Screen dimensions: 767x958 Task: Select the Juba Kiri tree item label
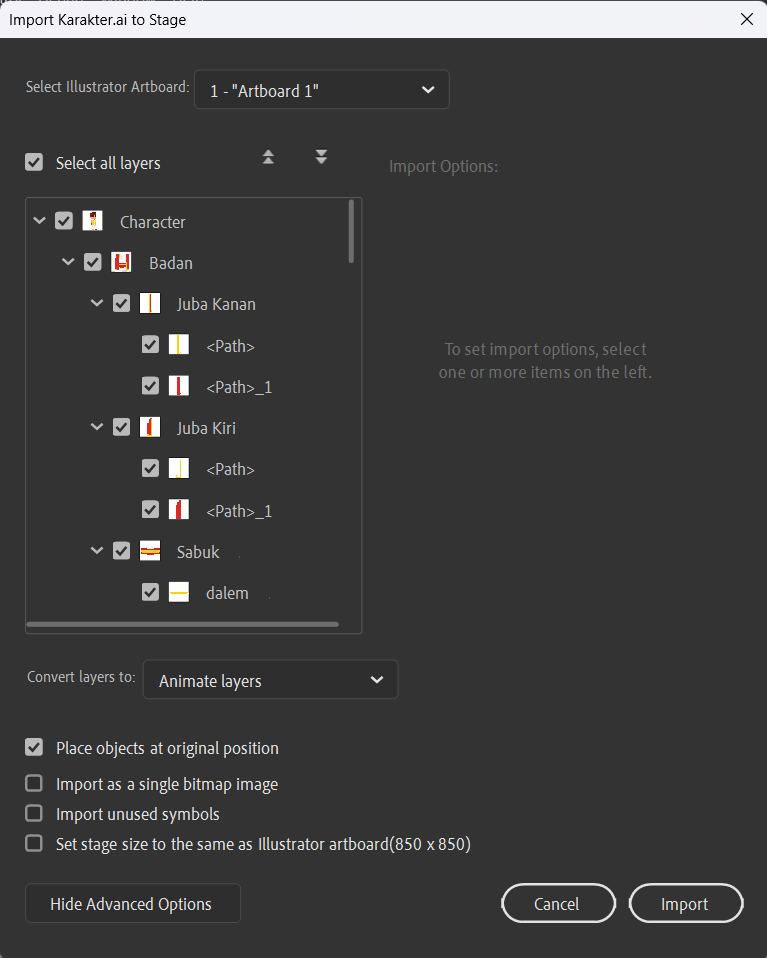(x=206, y=428)
